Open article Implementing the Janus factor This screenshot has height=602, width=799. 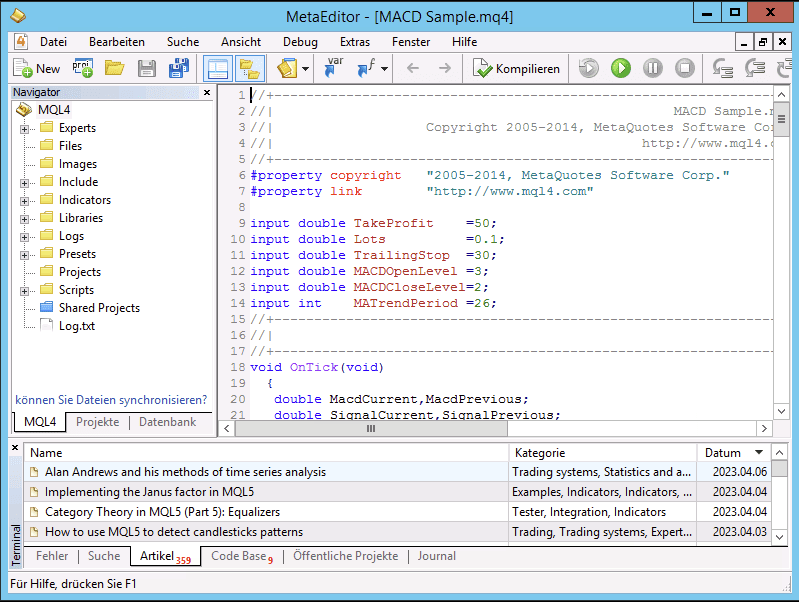coord(149,492)
